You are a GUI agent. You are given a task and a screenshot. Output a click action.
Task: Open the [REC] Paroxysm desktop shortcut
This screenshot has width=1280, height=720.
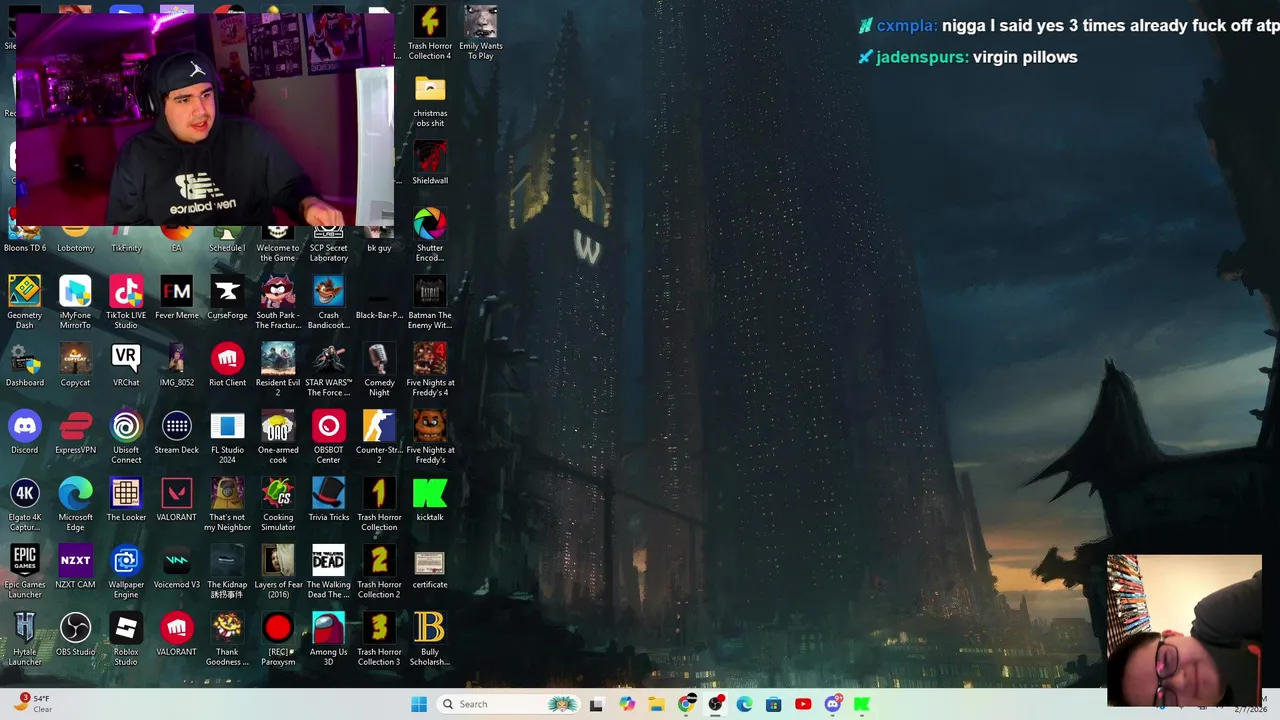pyautogui.click(x=278, y=638)
